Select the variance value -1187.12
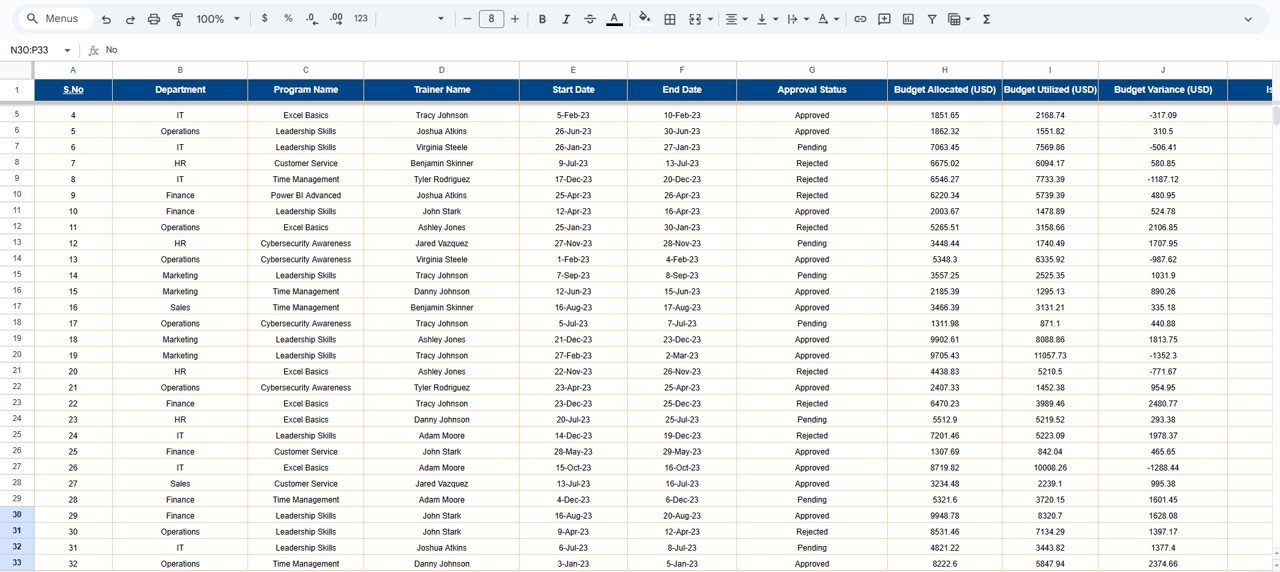 point(1163,179)
